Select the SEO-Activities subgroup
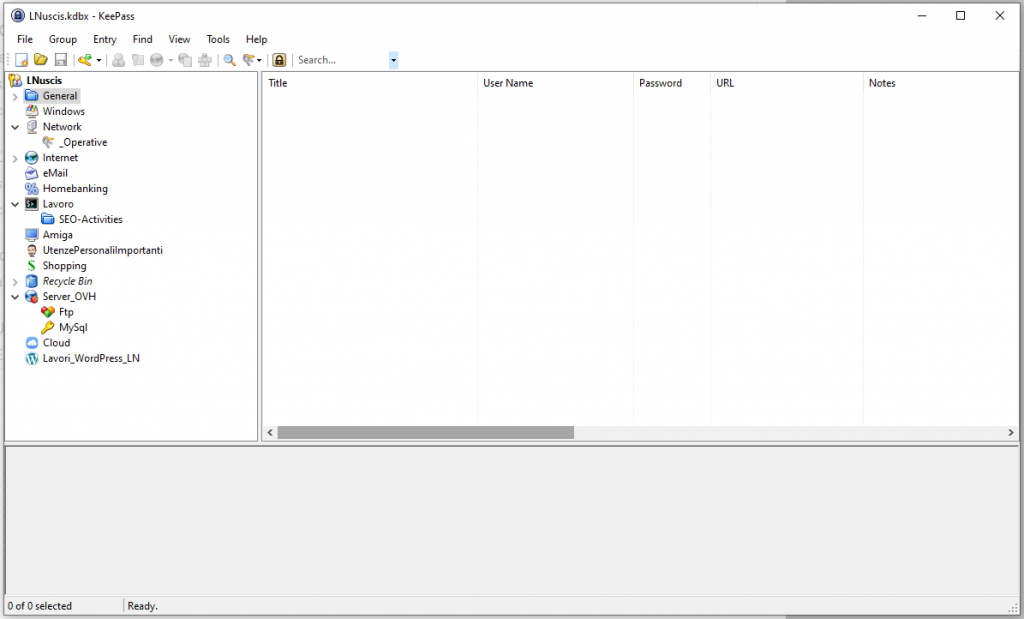 click(x=91, y=219)
